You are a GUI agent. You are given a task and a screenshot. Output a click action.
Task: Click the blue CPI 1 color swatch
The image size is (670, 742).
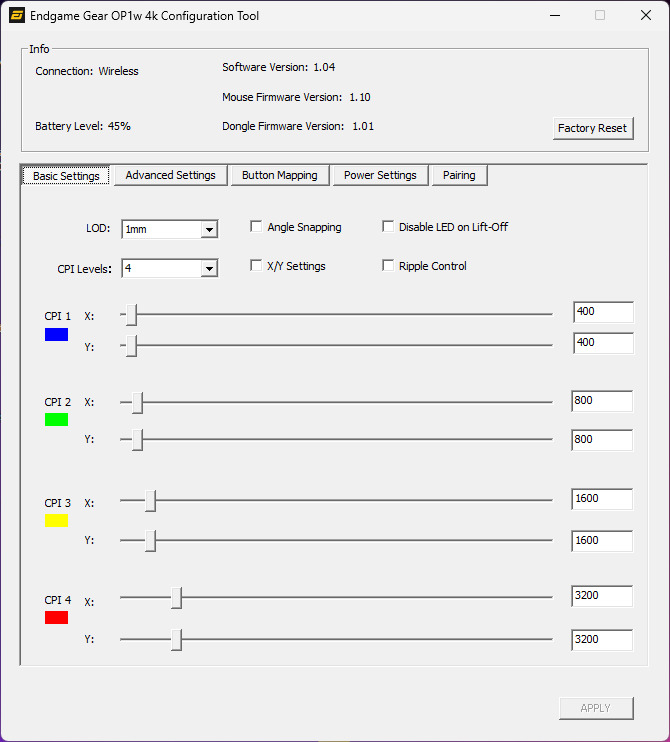tap(56, 335)
